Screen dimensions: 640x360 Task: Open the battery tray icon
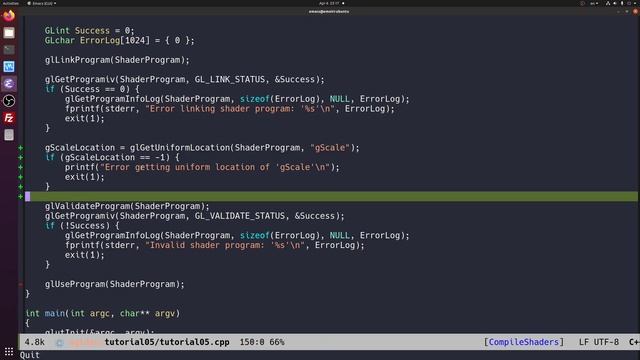click(622, 3)
